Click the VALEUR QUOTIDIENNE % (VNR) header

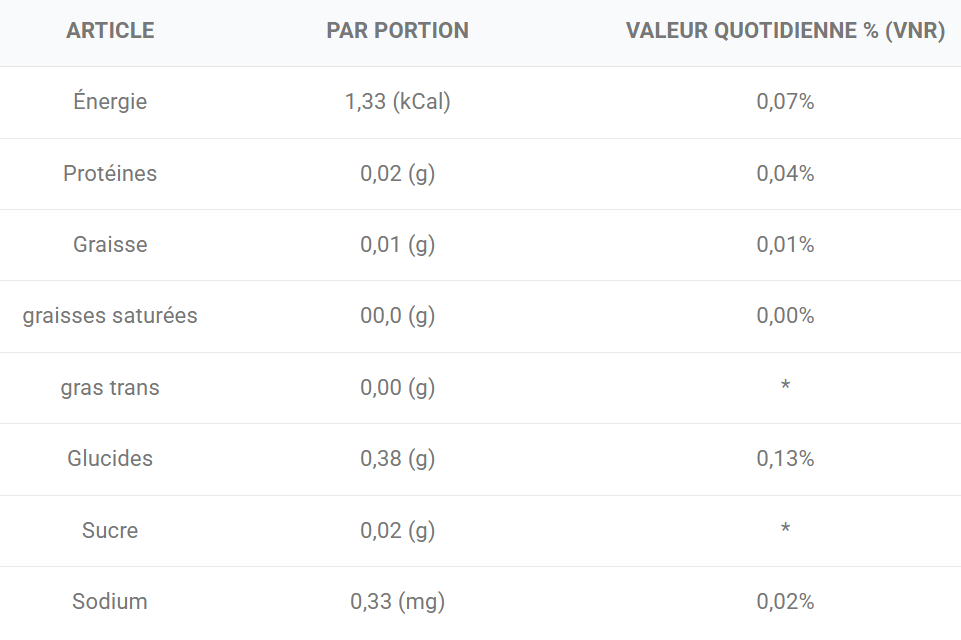coord(785,31)
